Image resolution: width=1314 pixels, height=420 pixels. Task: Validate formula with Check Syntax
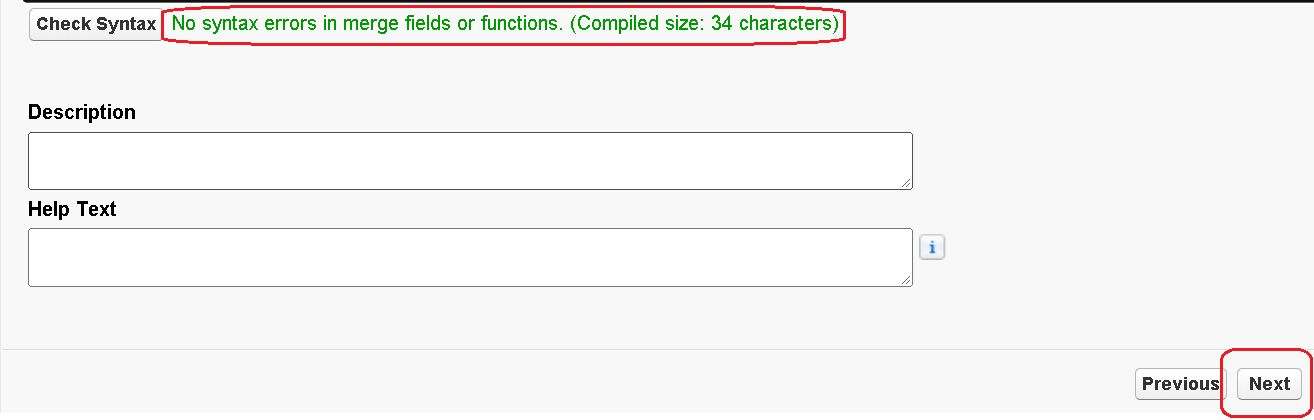pyautogui.click(x=96, y=25)
